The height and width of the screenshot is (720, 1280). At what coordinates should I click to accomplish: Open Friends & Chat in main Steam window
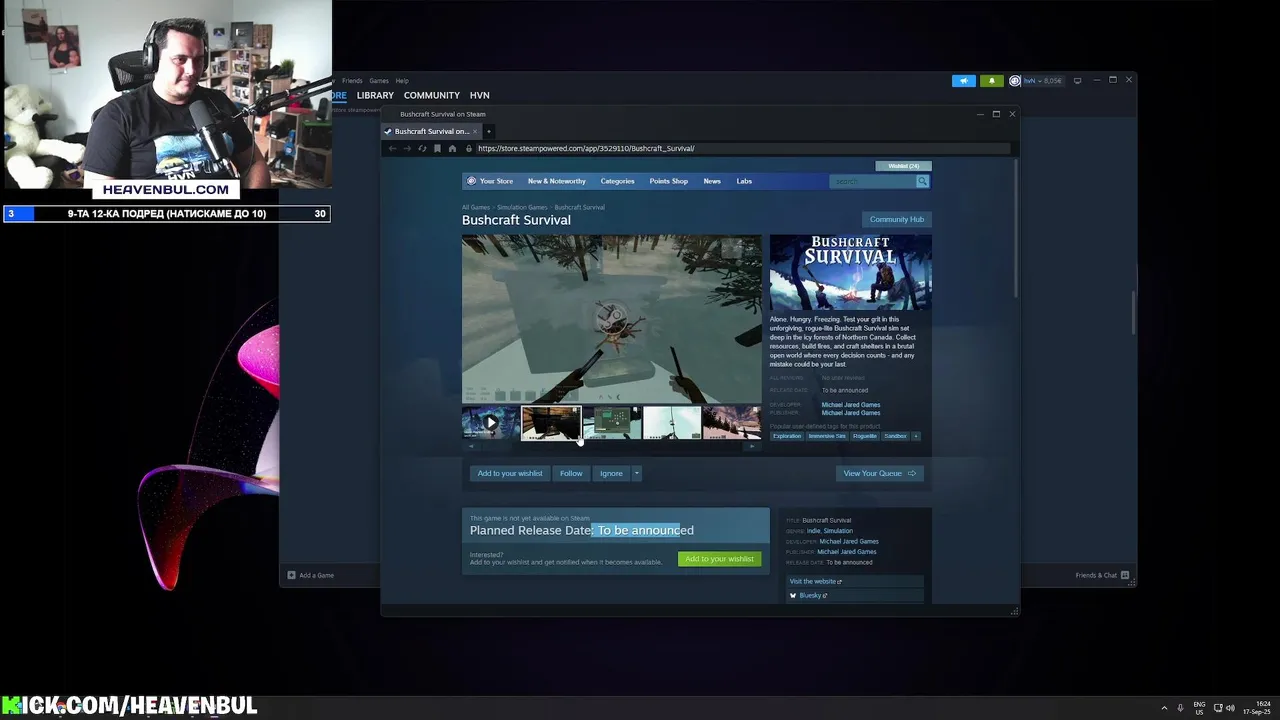click(1102, 575)
